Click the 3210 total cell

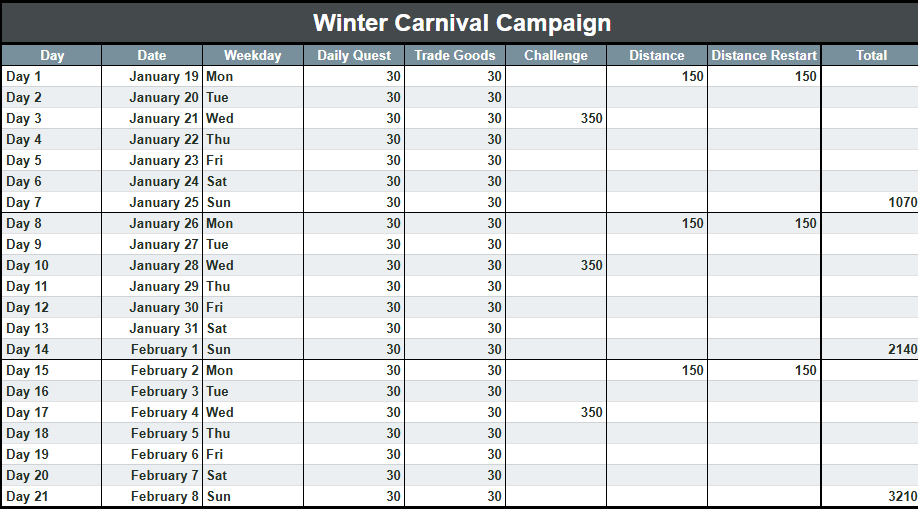(870, 496)
